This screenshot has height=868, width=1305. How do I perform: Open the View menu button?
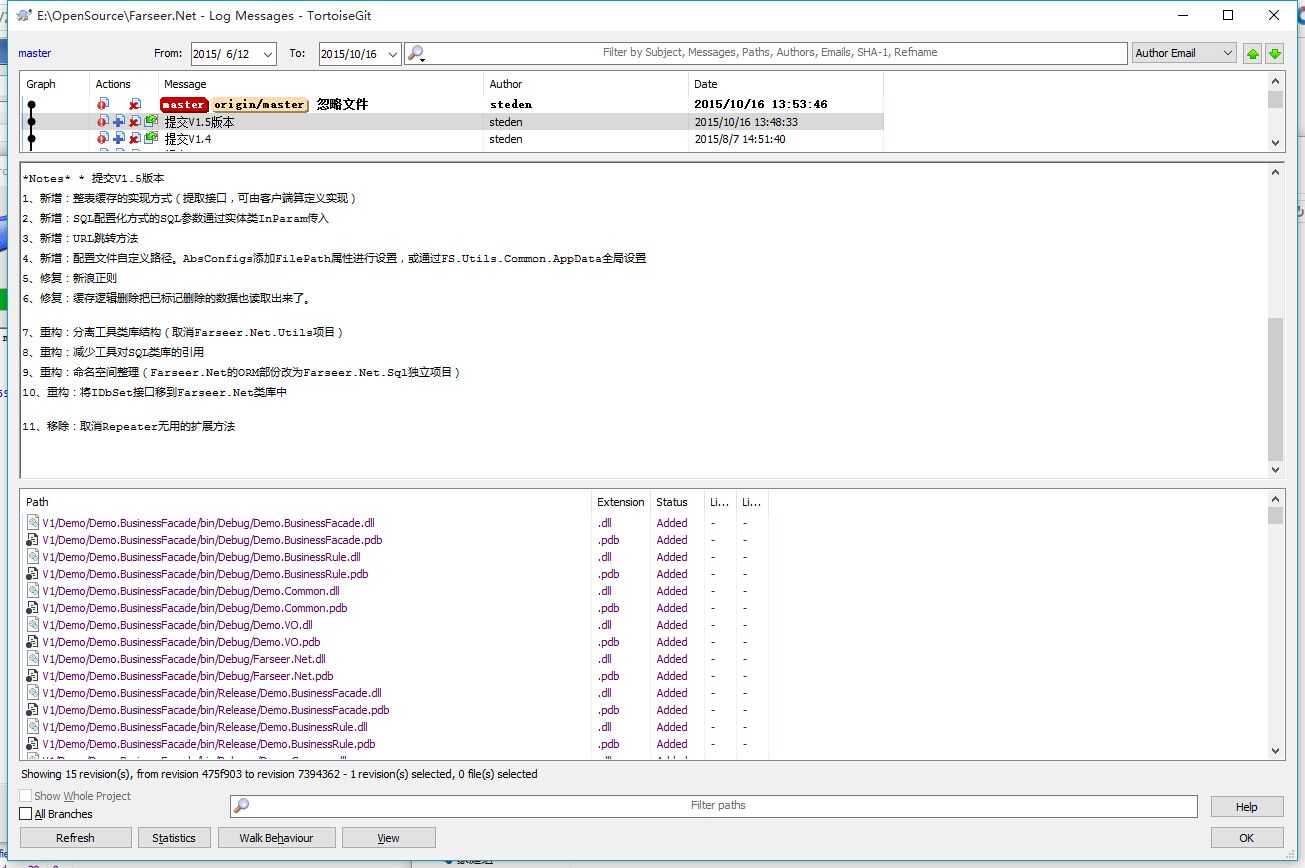tap(388, 838)
